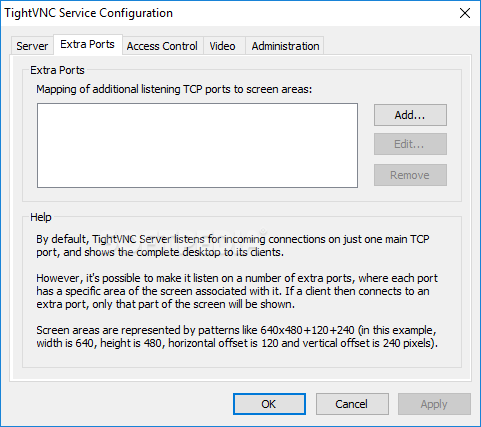Viewport: 481px width, 427px height.
Task: Click the Add... button for port mapping
Action: [410, 115]
